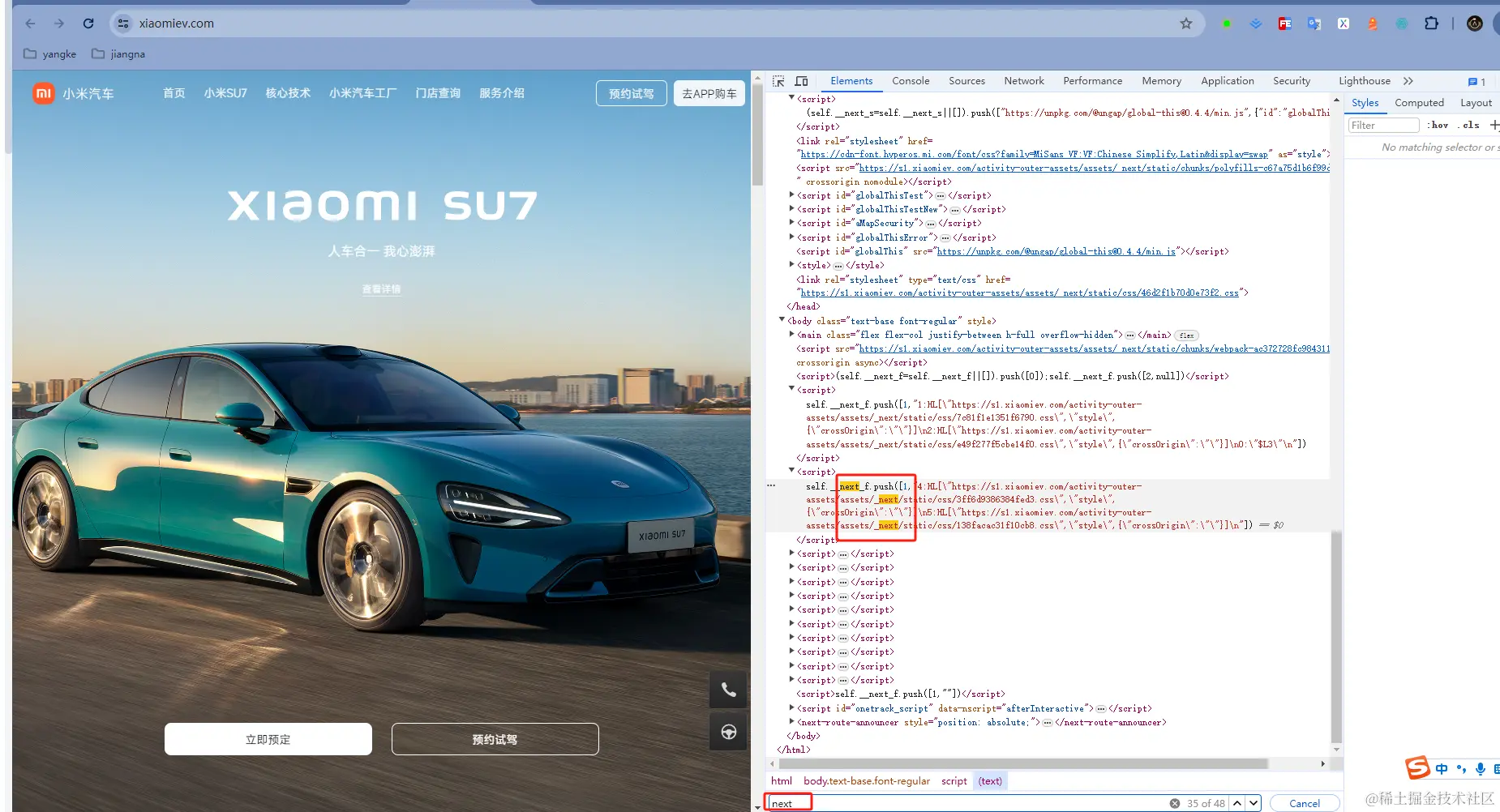Expand the aMapSecurity script node
1500x812 pixels.
[x=792, y=223]
